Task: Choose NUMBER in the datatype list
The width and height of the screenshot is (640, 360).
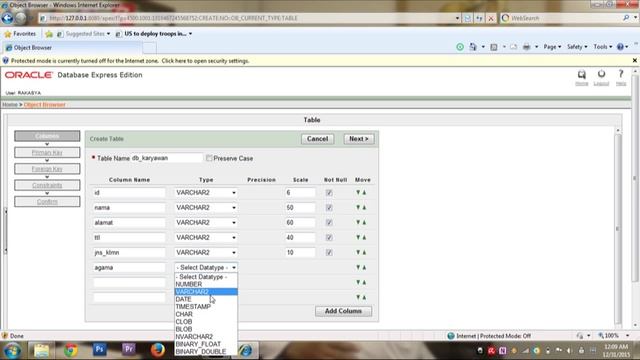Action: 206,284
